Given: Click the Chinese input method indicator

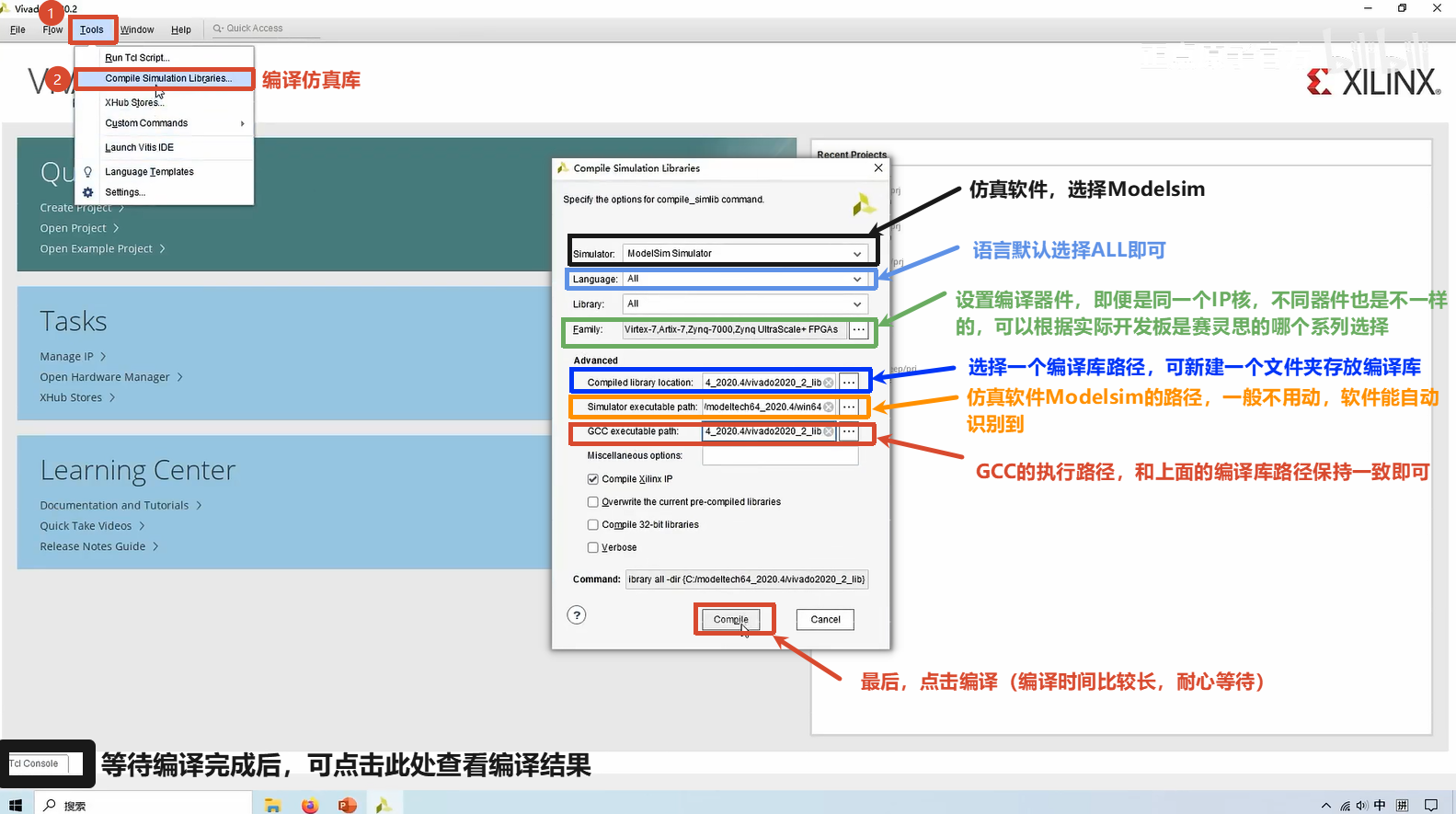Looking at the screenshot, I should click(x=1380, y=806).
